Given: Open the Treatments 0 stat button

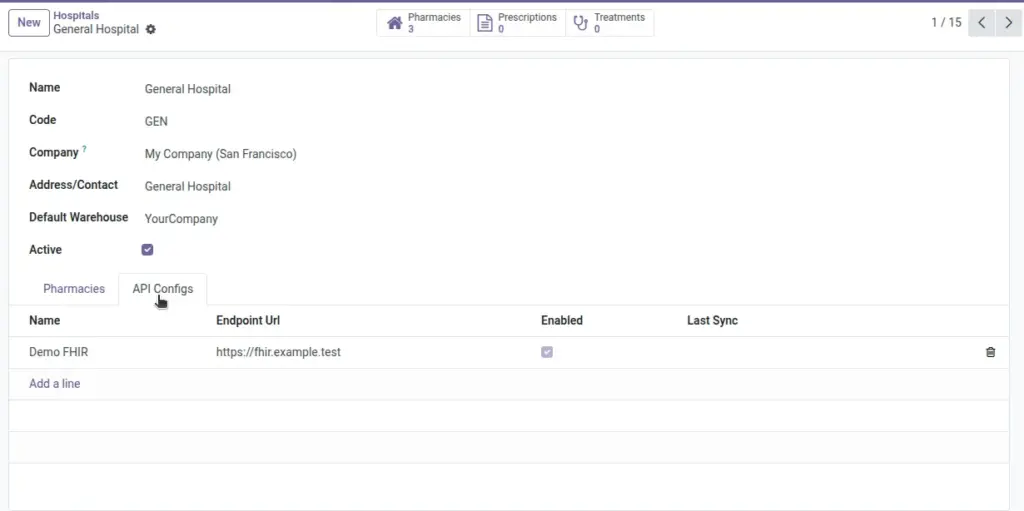Looking at the screenshot, I should coord(609,23).
